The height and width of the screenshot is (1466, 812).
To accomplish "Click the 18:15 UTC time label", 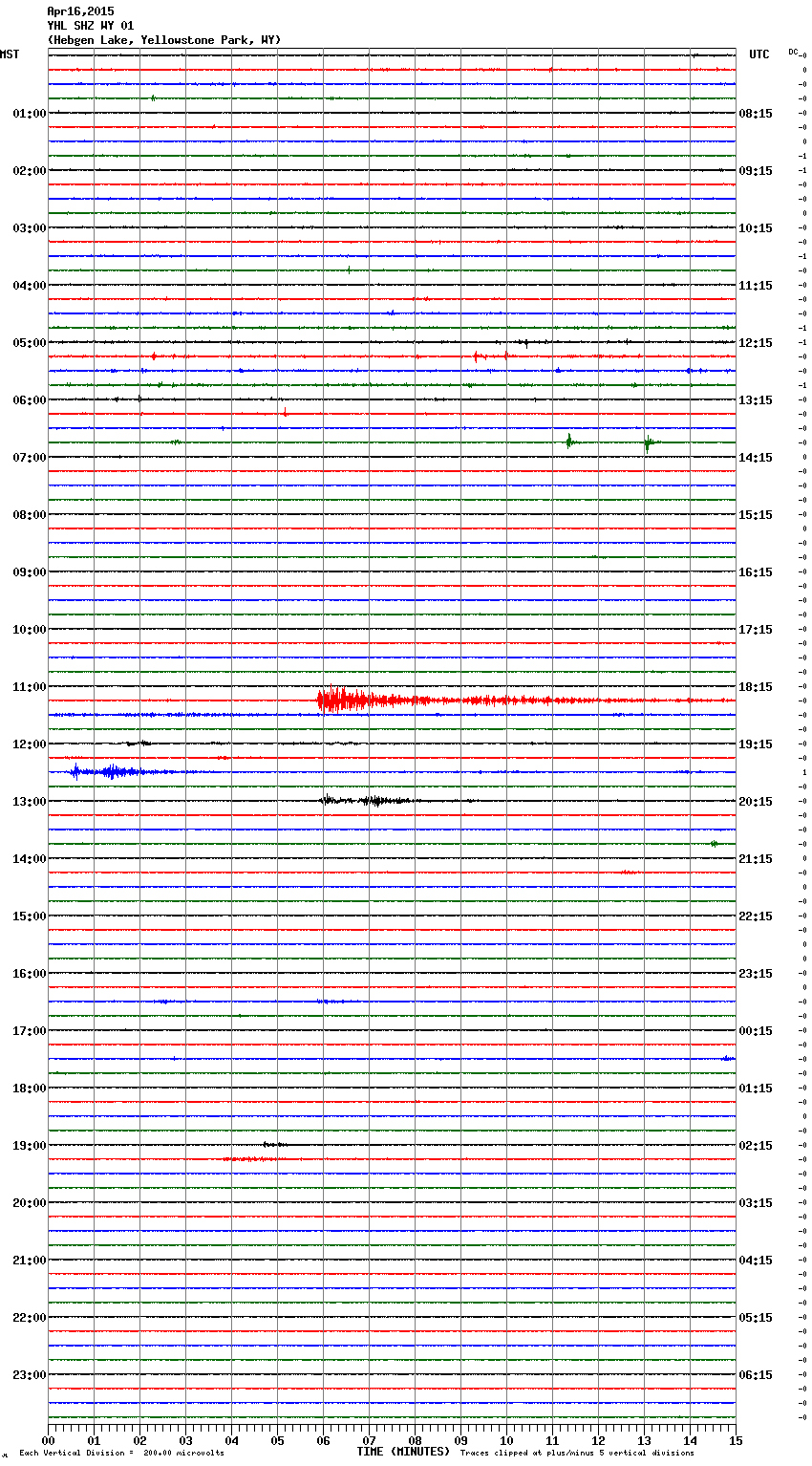I will click(x=756, y=687).
